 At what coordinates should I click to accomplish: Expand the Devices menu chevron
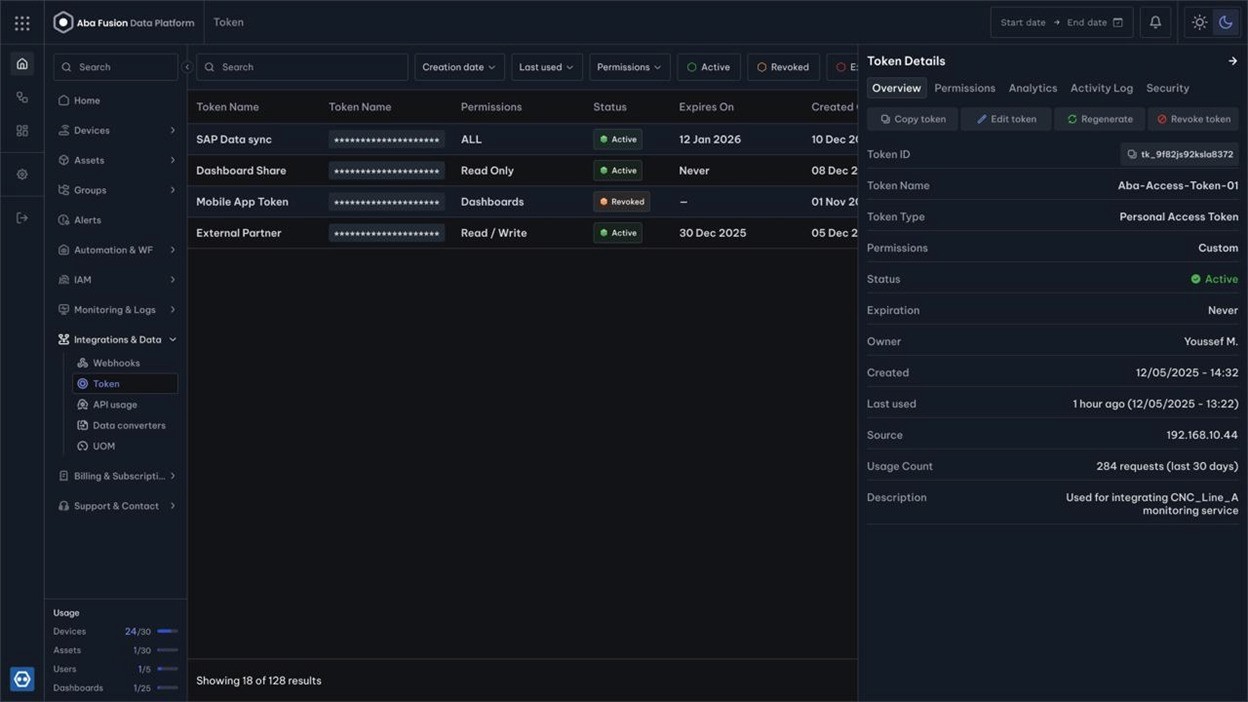(172, 130)
